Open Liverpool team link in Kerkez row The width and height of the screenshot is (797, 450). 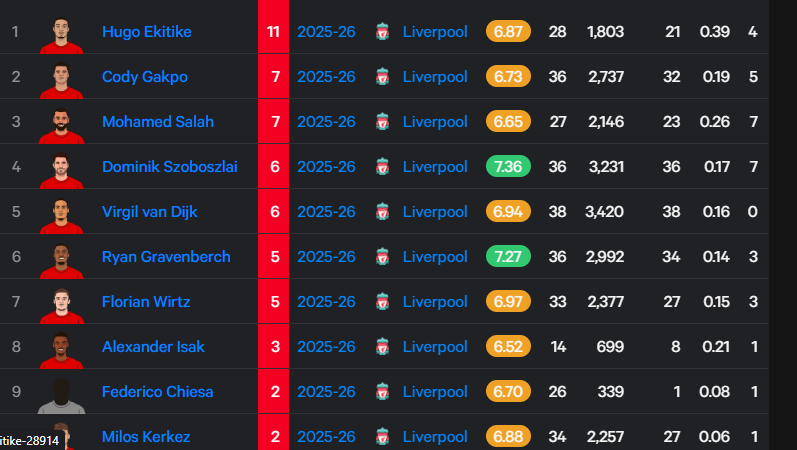(435, 437)
